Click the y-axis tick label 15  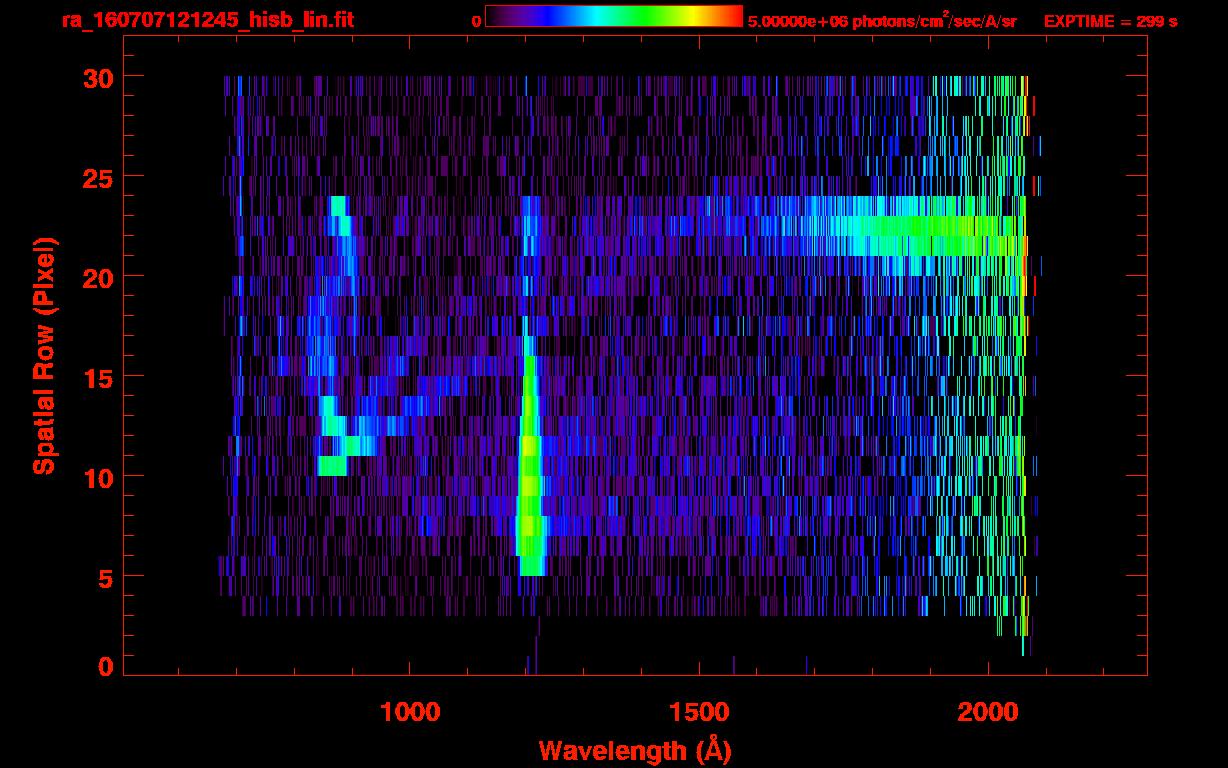tap(97, 377)
